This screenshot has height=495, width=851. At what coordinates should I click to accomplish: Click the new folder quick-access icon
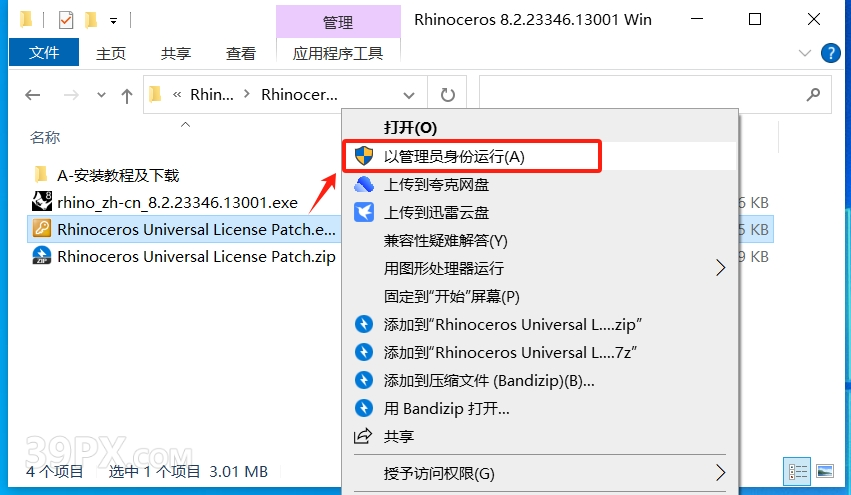click(x=91, y=21)
